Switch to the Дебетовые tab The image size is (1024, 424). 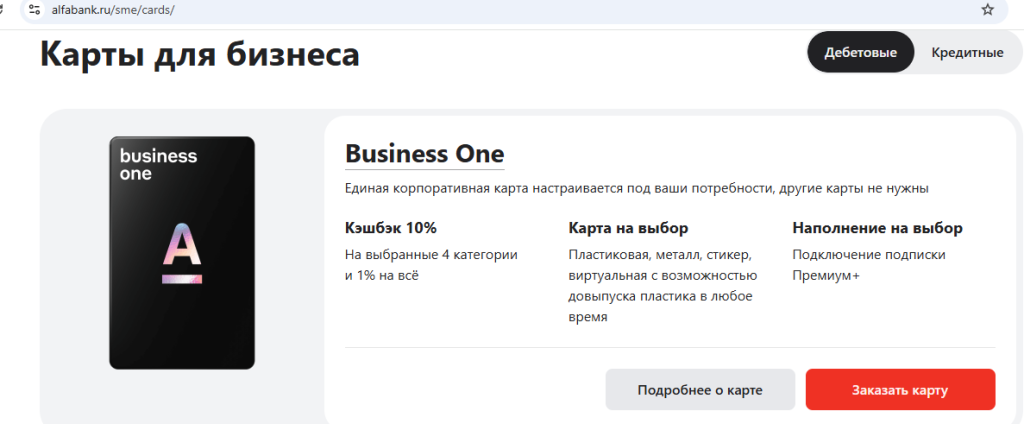click(x=860, y=53)
